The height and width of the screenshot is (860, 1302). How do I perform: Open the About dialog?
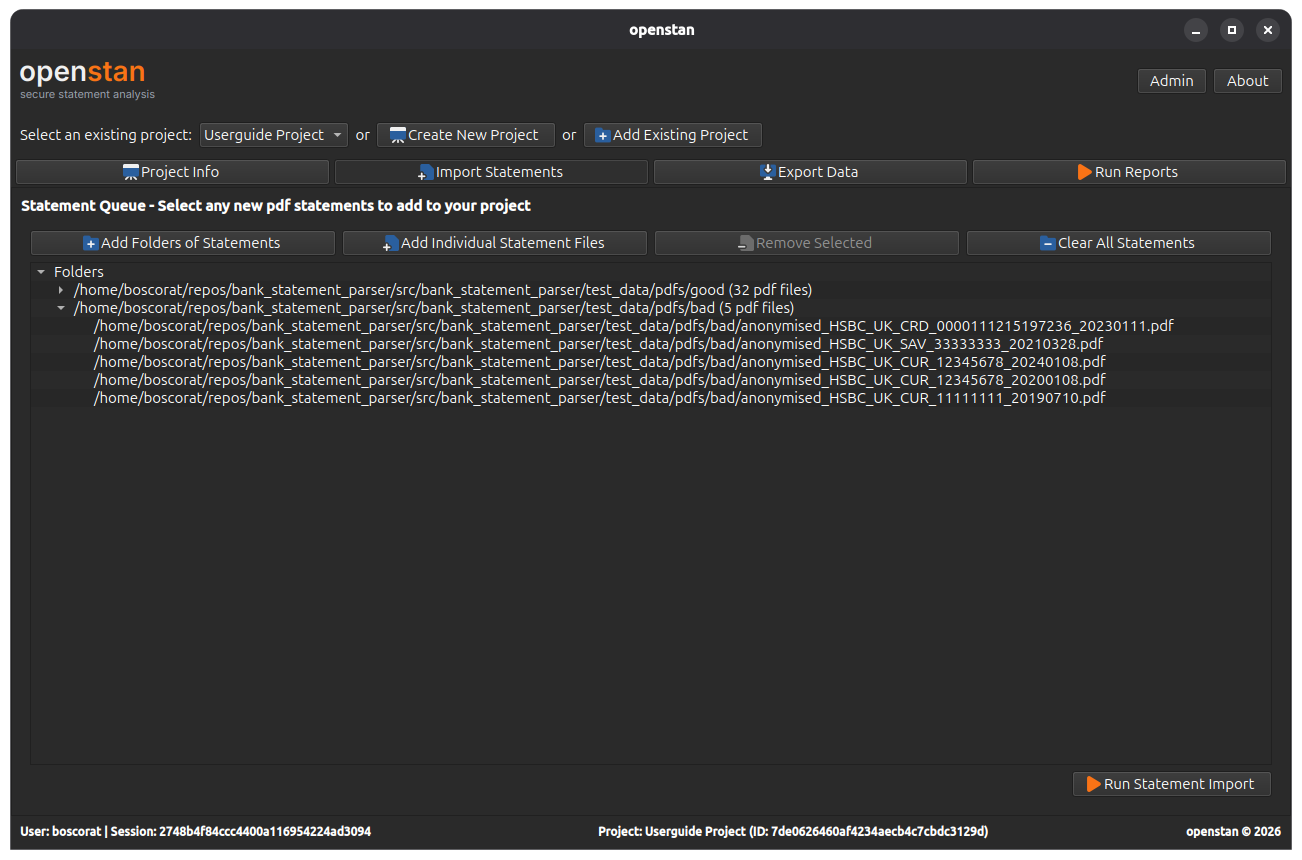click(1248, 81)
